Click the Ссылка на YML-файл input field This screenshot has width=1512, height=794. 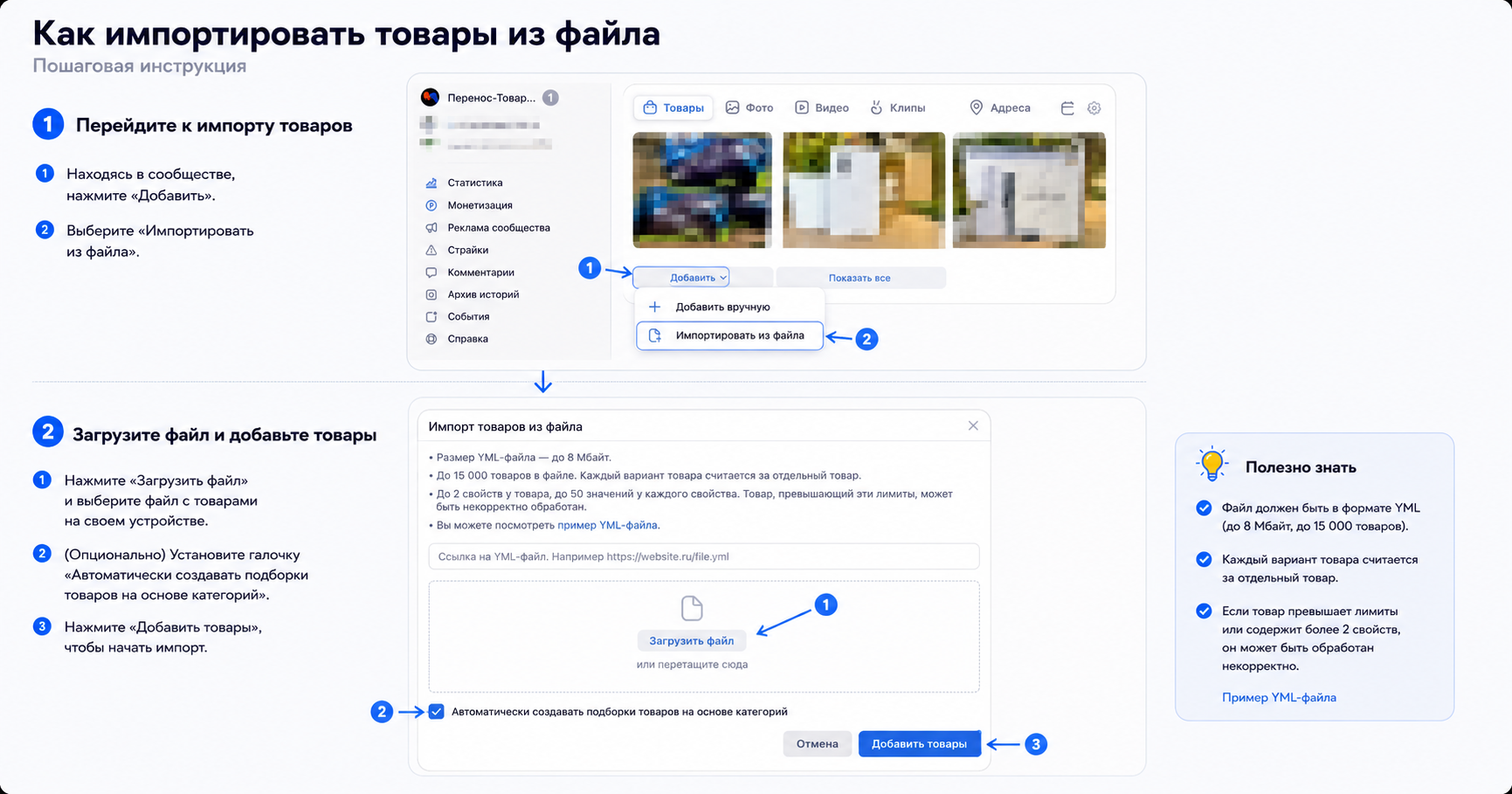(x=703, y=556)
